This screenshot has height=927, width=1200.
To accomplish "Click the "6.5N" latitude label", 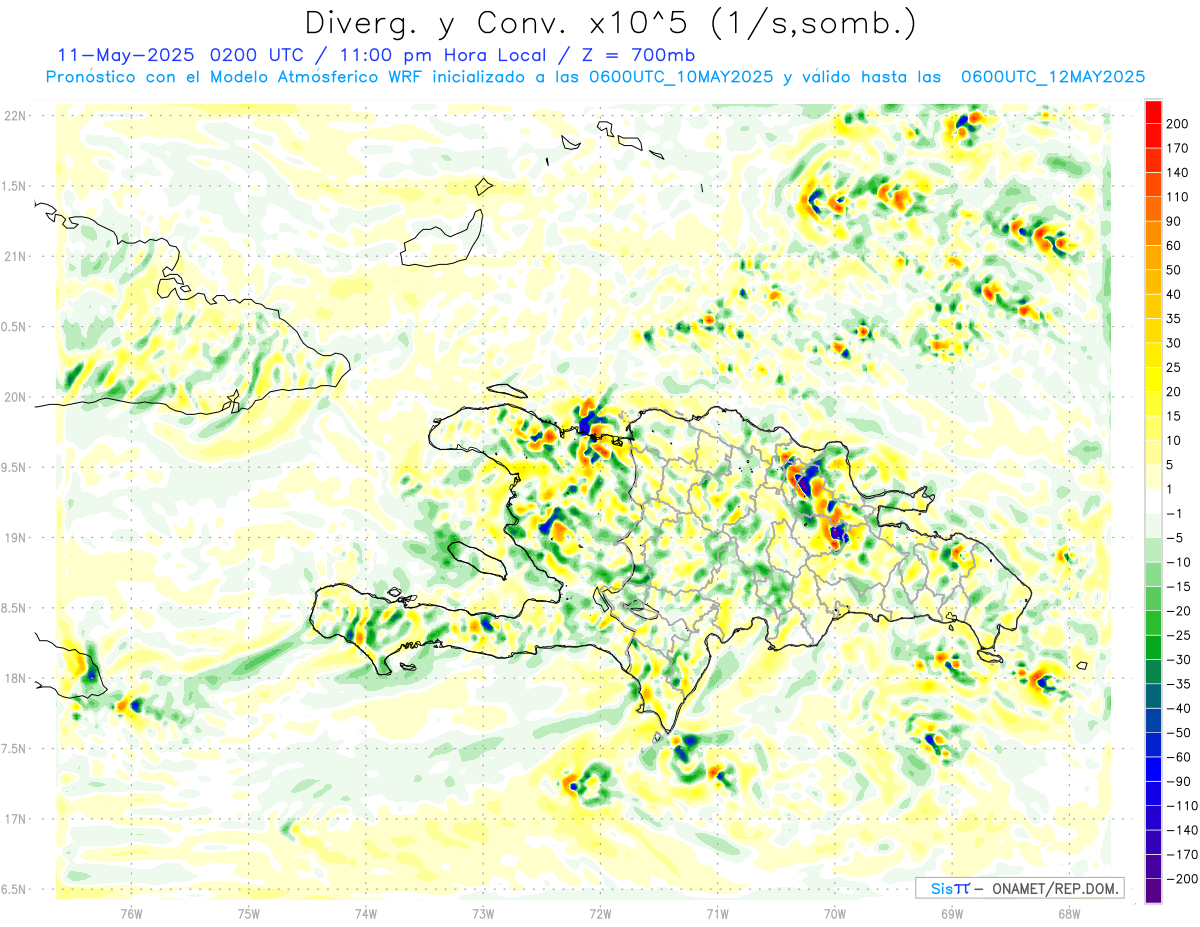I will click(15, 889).
